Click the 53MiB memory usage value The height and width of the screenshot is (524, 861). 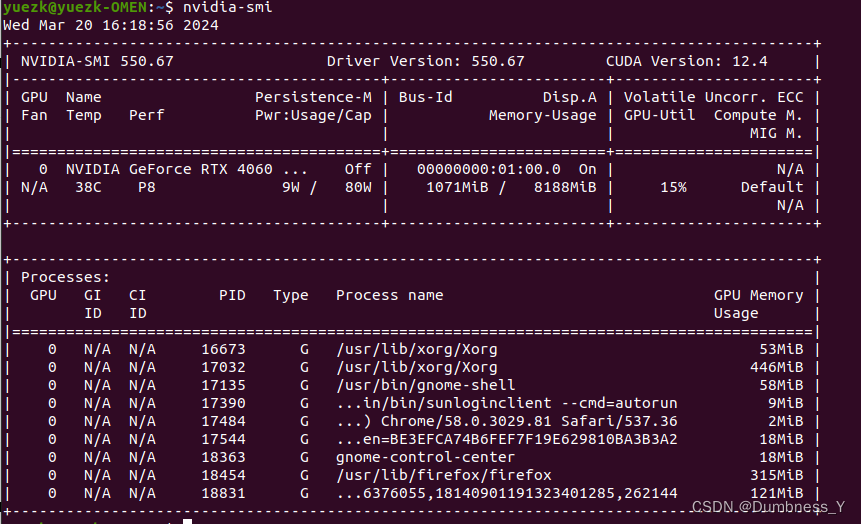click(x=781, y=349)
